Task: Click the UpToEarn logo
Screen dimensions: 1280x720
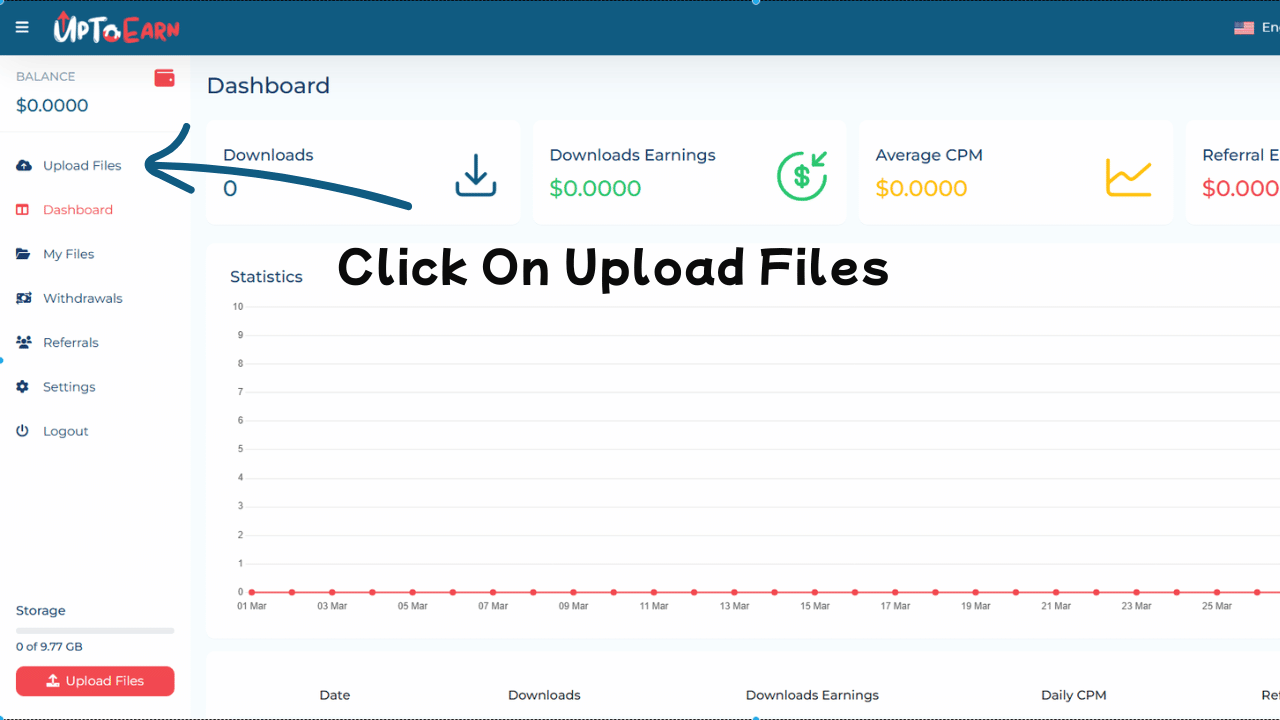Action: click(116, 28)
